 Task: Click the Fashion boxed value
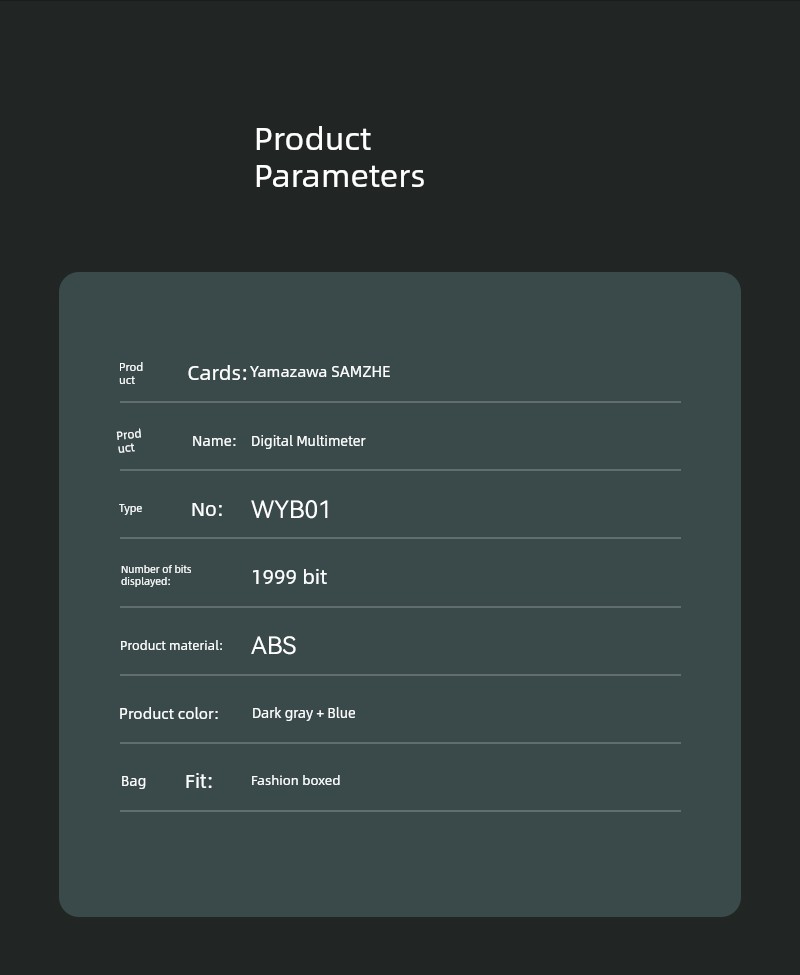point(296,780)
